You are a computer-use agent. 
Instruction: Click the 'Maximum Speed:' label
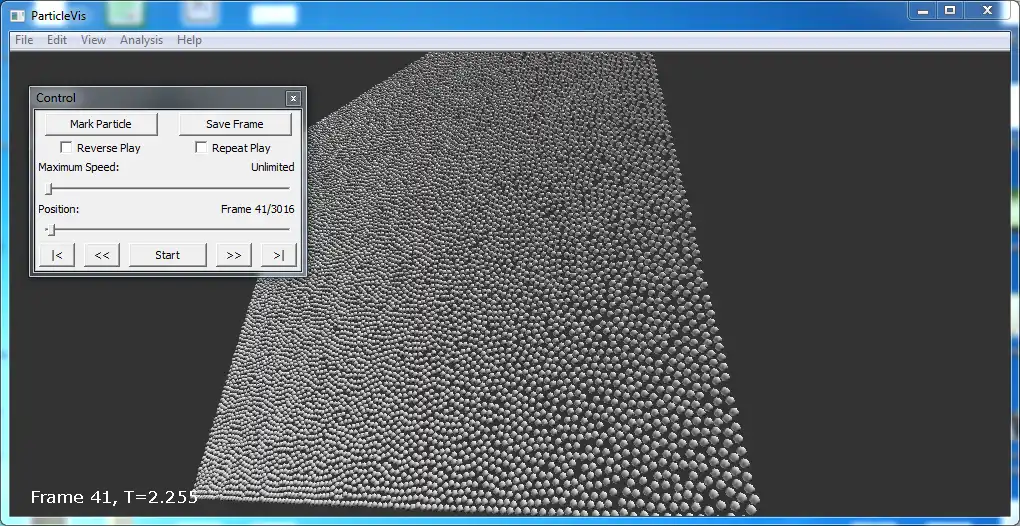point(79,167)
